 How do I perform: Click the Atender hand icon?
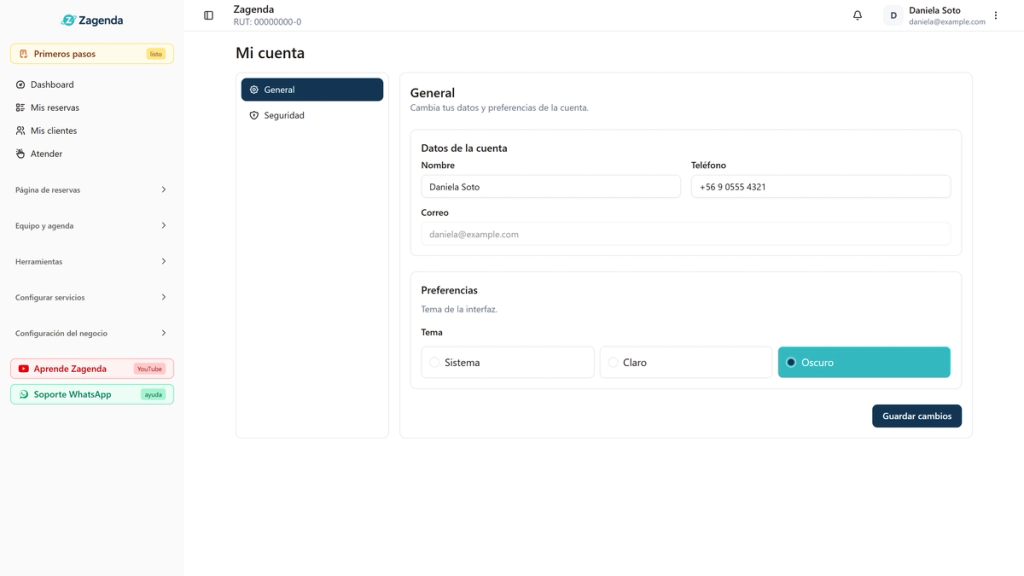20,153
